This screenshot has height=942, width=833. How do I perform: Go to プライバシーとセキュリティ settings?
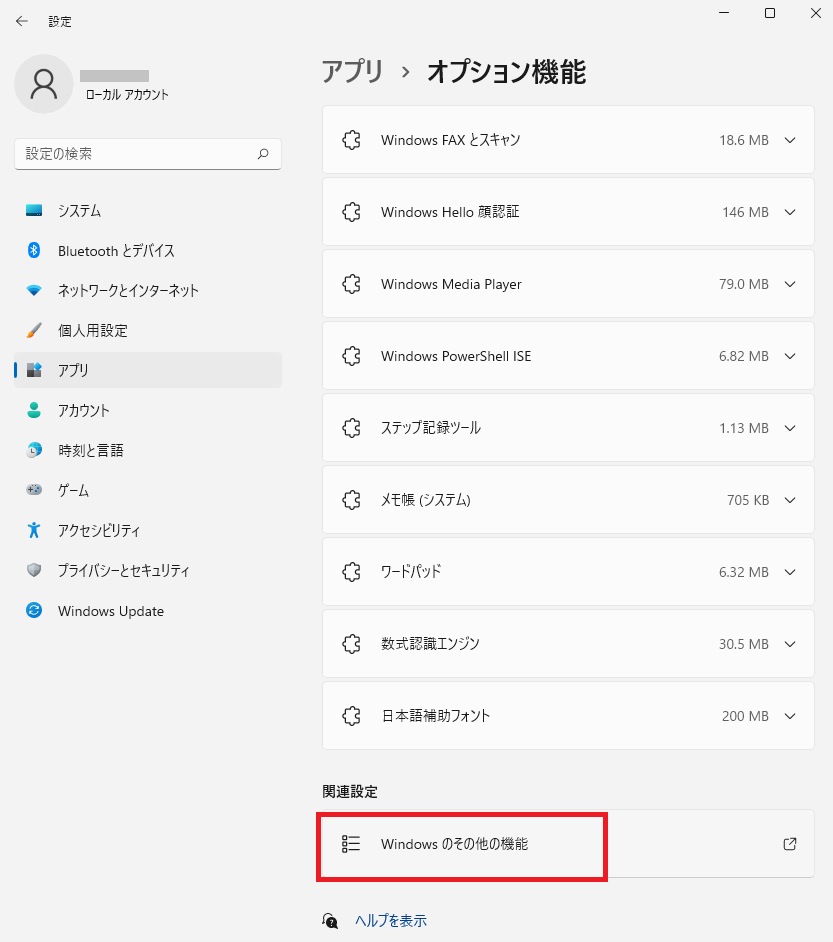pyautogui.click(x=148, y=570)
